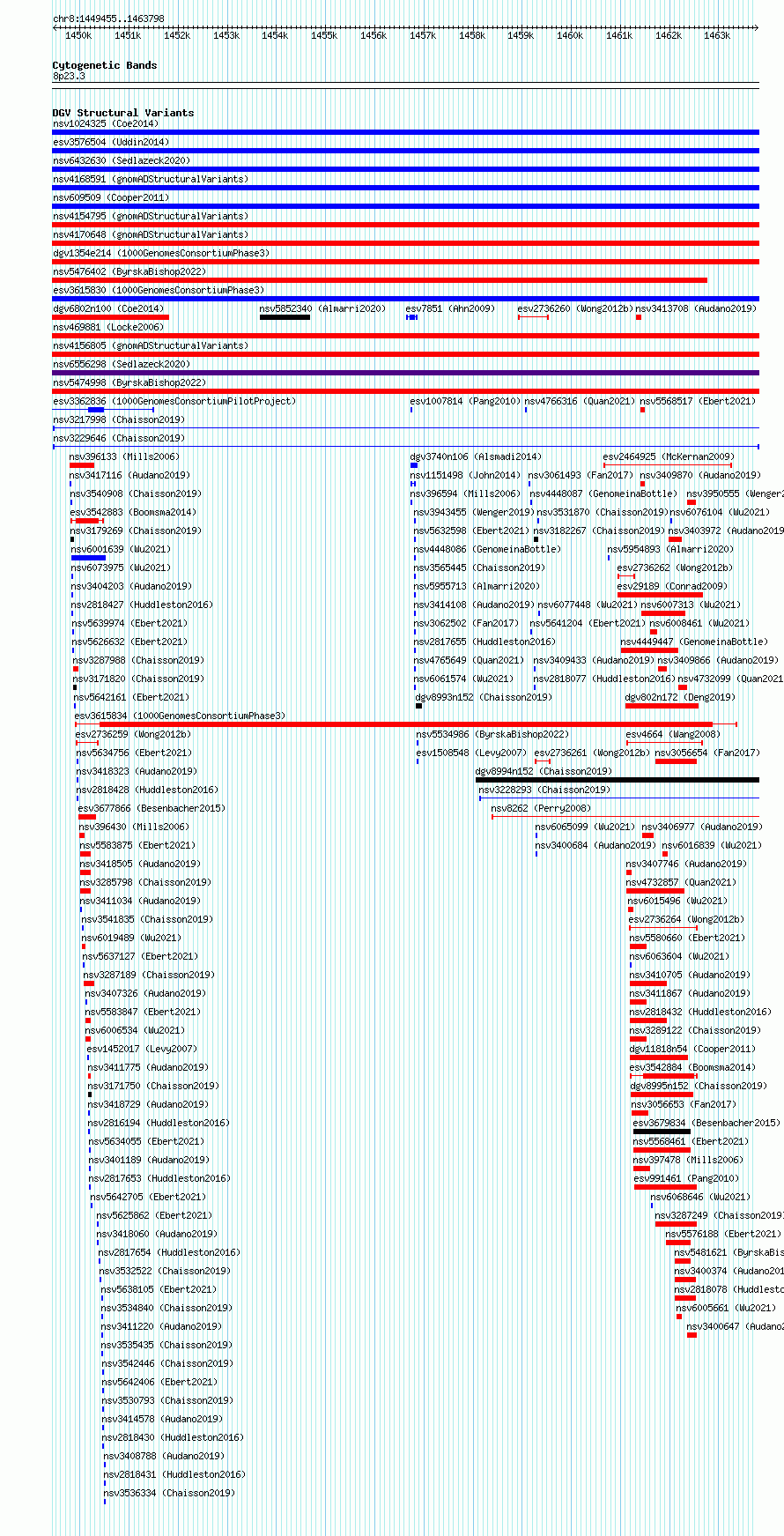
Task: Click esv29189 (Conrad2009) label
Action: click(x=672, y=586)
